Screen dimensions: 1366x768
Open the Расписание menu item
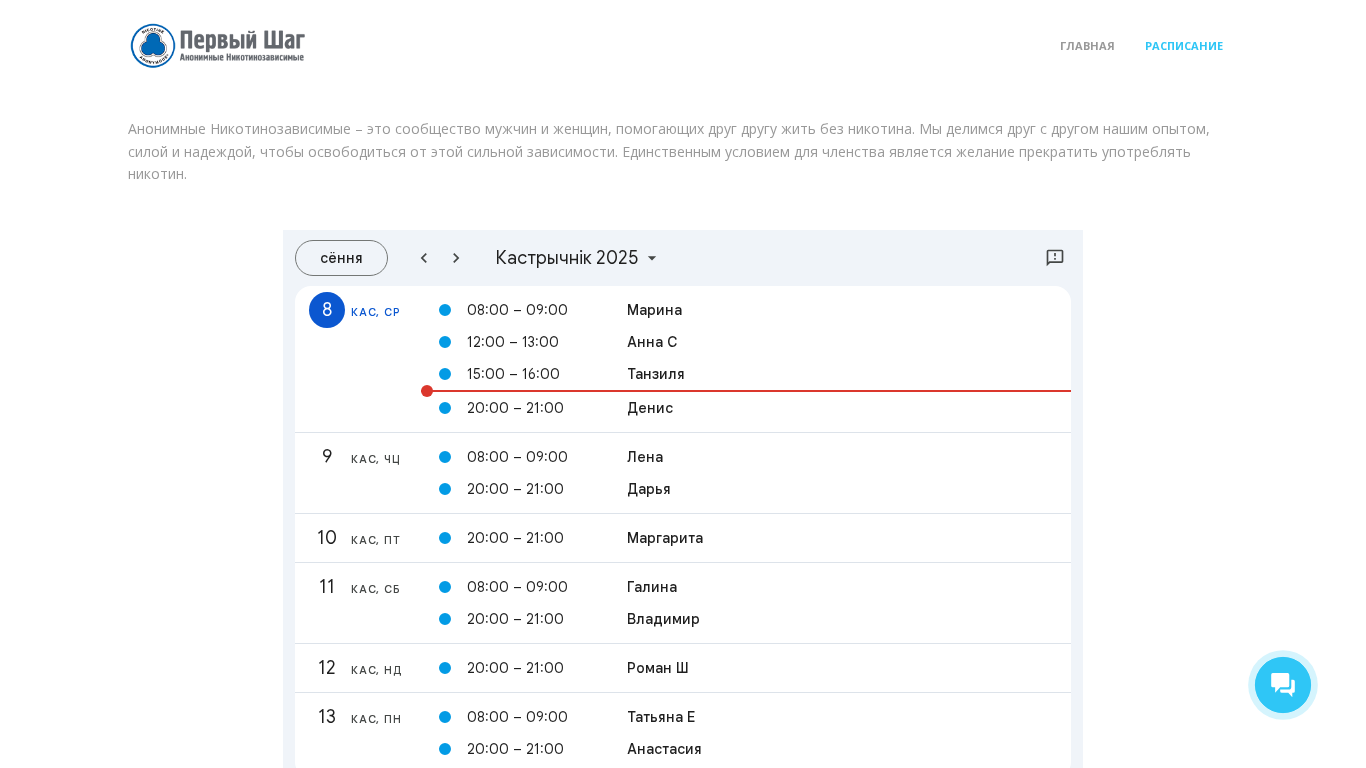tap(1183, 46)
